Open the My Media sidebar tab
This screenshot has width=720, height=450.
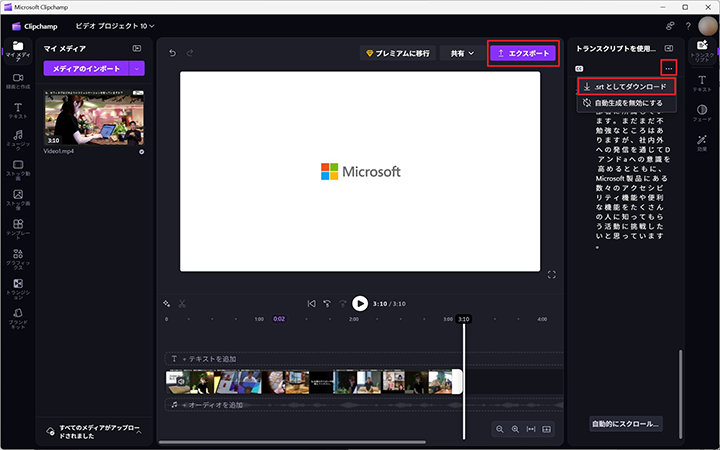[x=18, y=51]
